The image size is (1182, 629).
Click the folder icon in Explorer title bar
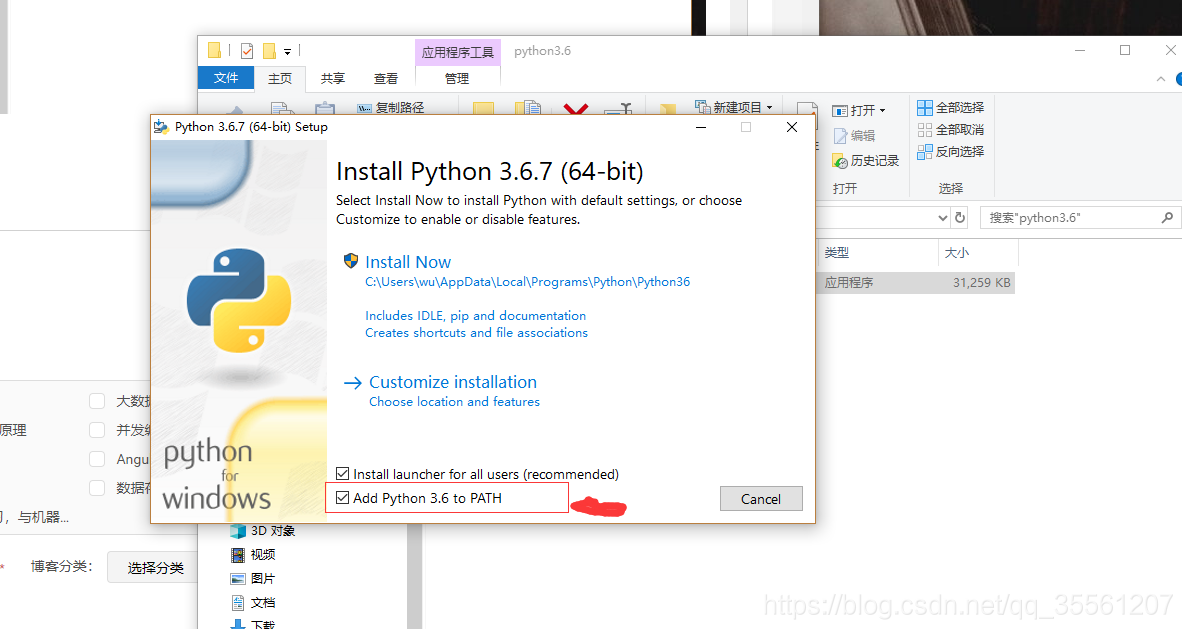coord(214,51)
